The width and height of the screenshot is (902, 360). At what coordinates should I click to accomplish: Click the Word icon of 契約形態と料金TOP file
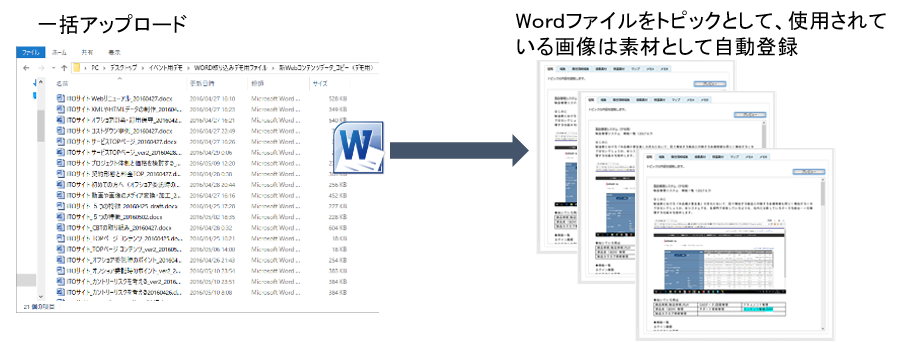60,174
